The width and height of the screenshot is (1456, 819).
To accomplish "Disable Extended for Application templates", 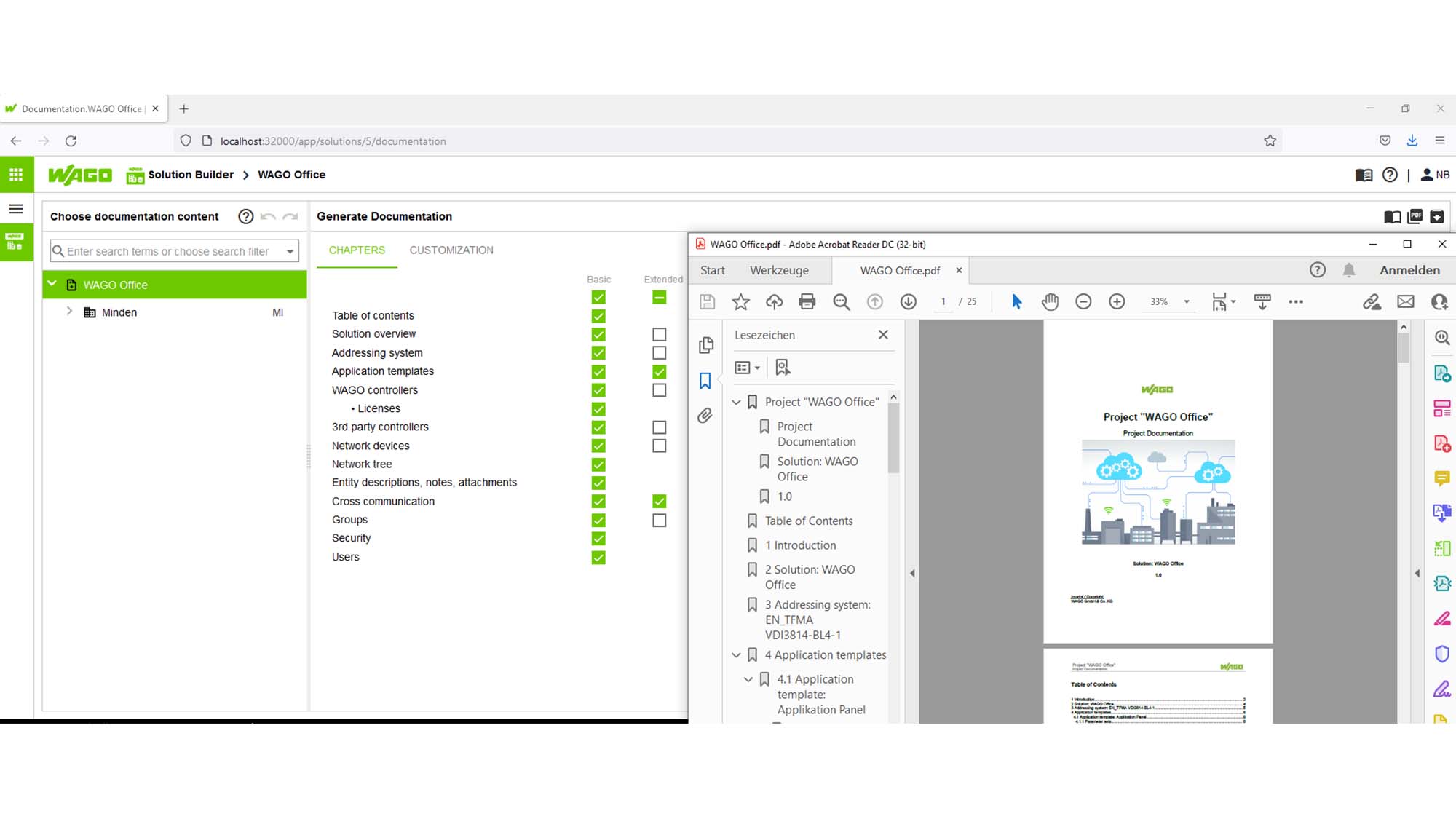I will 660,372.
